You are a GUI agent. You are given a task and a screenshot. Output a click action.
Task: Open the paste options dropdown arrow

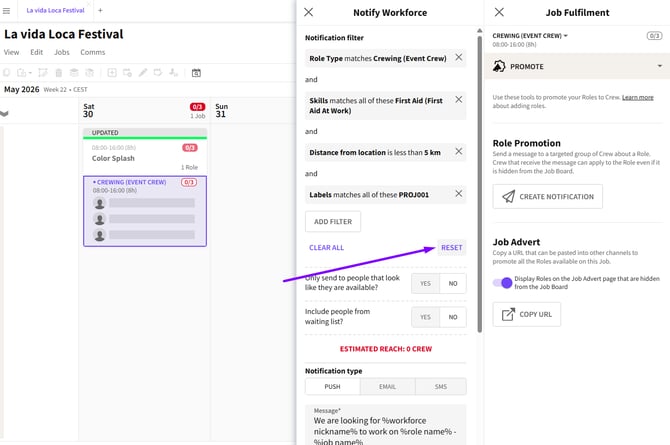coord(30,73)
